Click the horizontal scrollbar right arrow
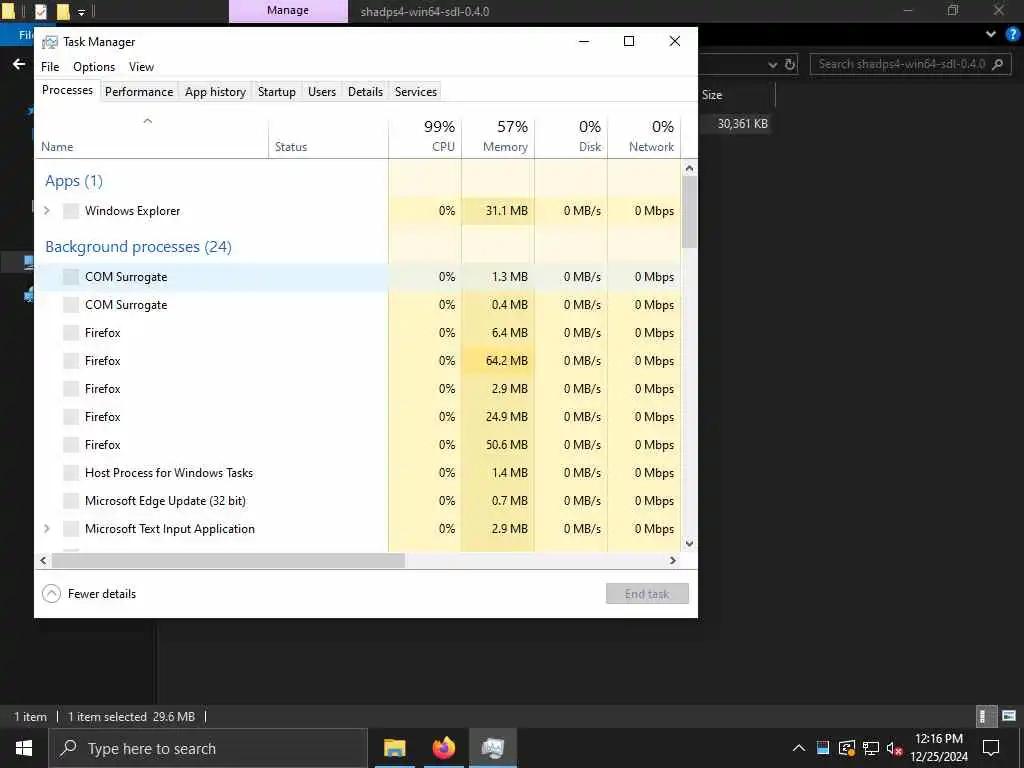Screen dimensions: 1024x768 673,560
